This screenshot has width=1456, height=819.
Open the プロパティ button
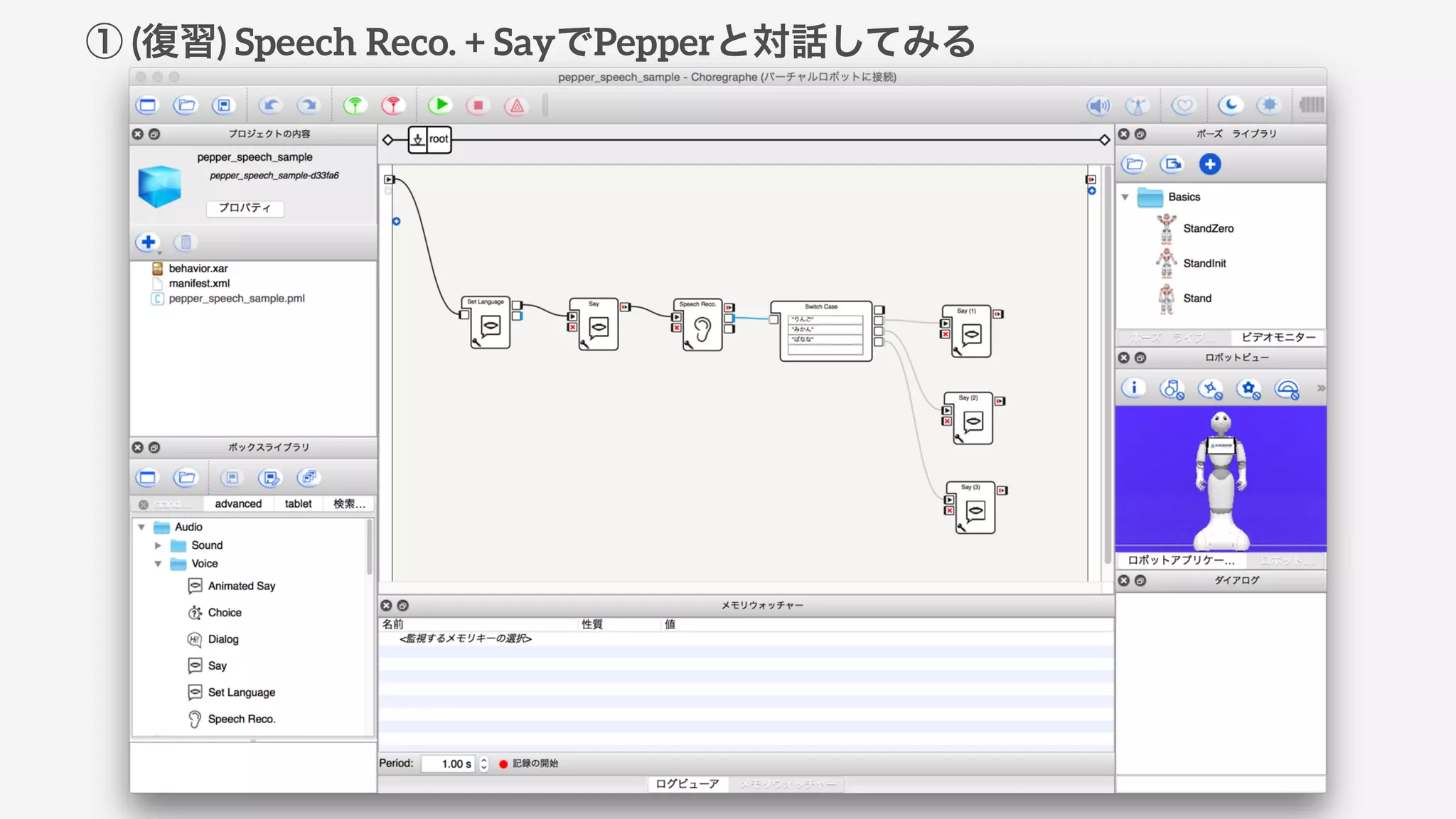[245, 208]
